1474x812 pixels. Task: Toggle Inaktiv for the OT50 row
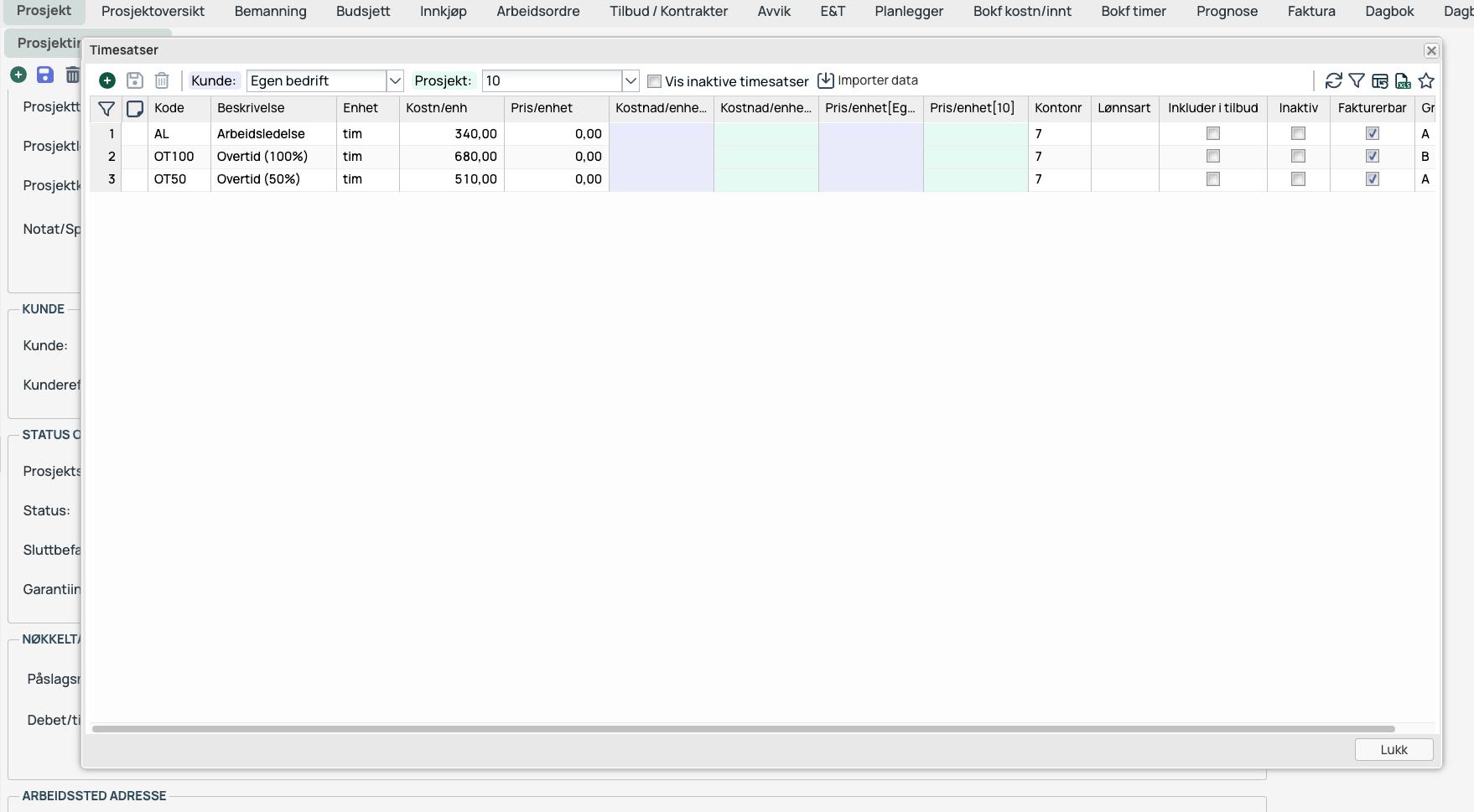1299,178
